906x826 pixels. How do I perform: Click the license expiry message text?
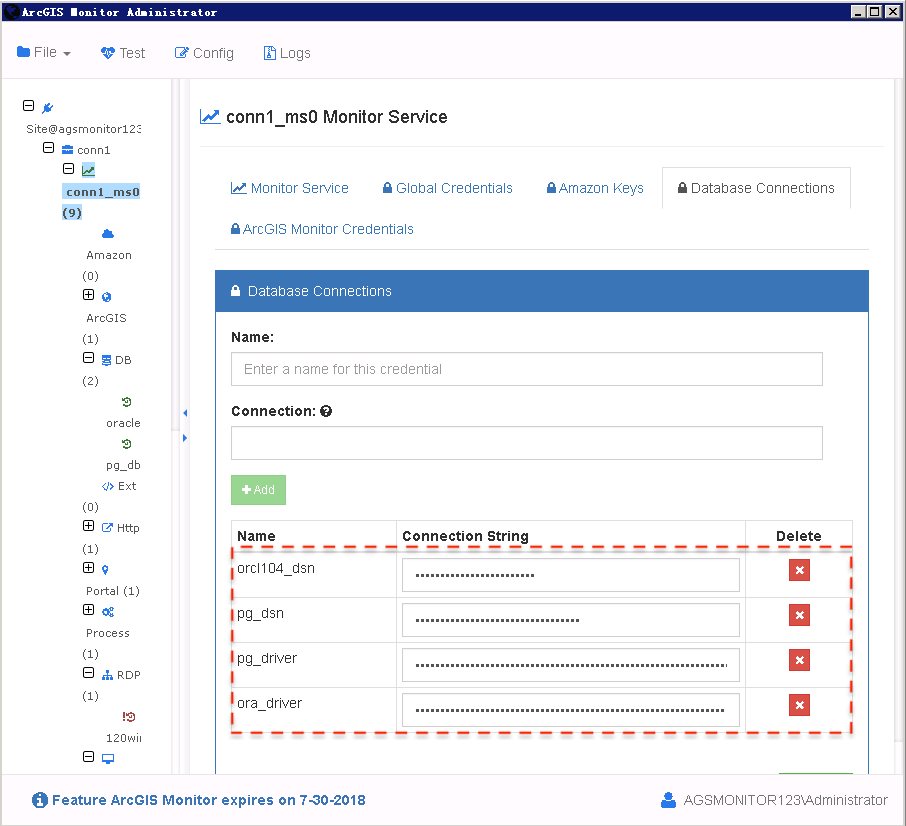coord(209,800)
